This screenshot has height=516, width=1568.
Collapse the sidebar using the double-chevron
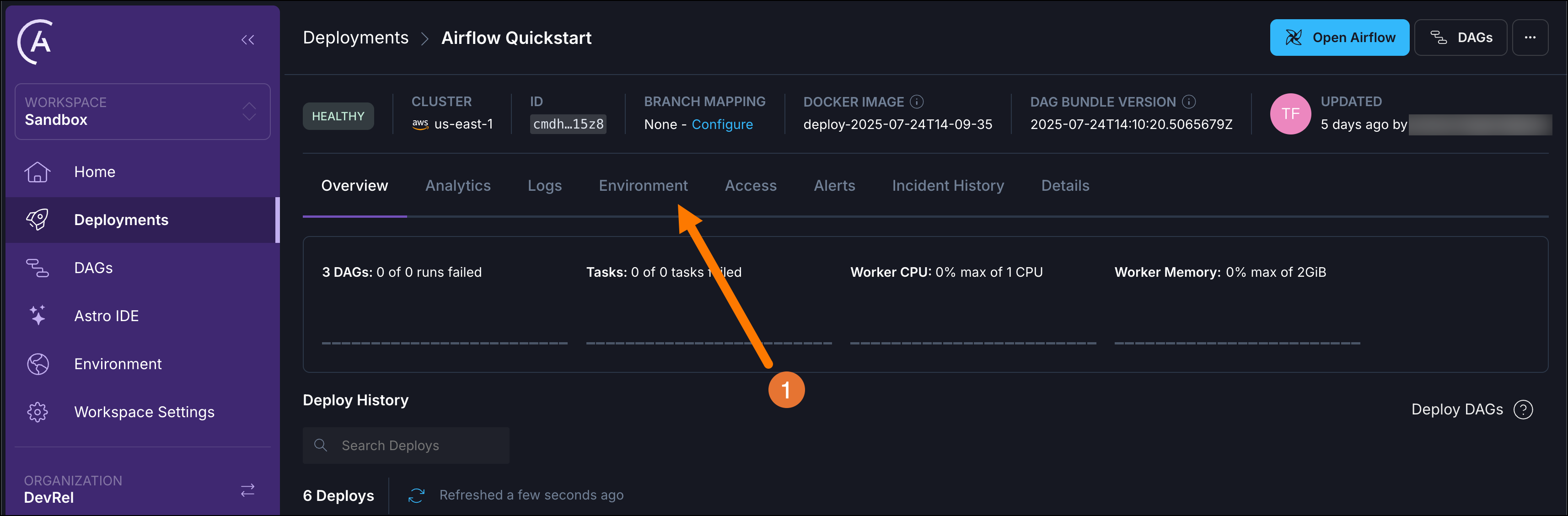248,39
